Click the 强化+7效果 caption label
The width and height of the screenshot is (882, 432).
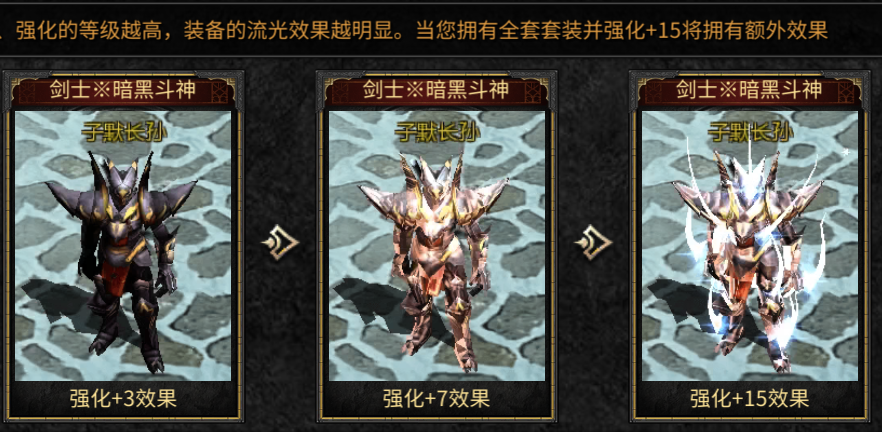click(436, 399)
